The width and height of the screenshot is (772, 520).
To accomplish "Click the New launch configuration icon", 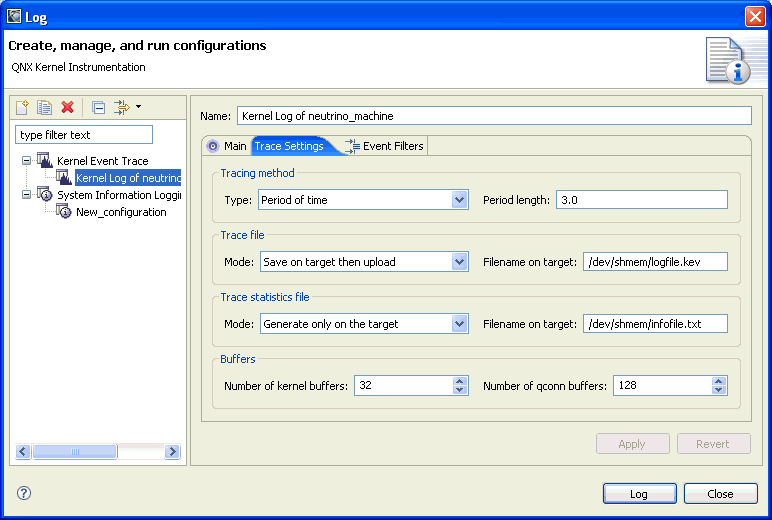I will click(x=22, y=107).
